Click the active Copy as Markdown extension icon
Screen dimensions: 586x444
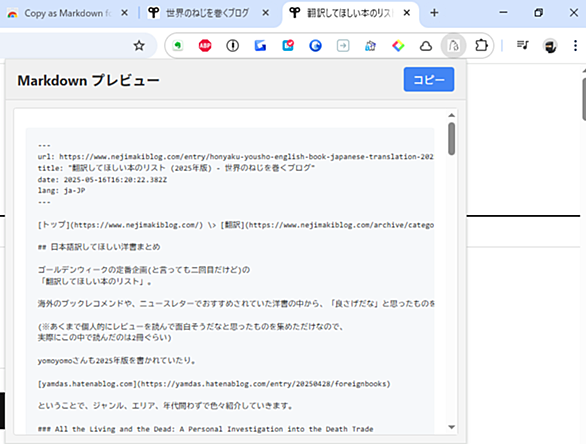tap(453, 46)
